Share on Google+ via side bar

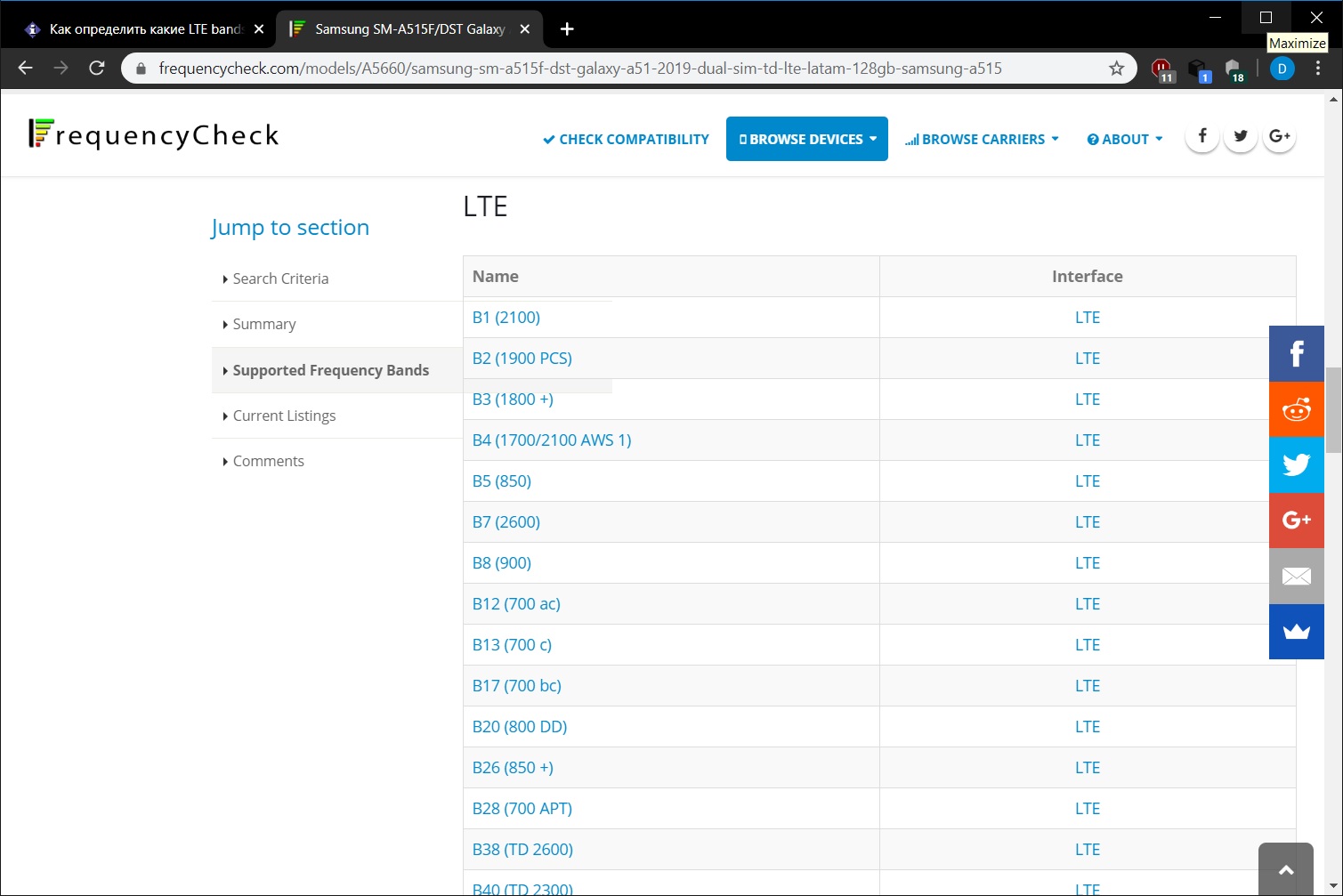tap(1297, 521)
